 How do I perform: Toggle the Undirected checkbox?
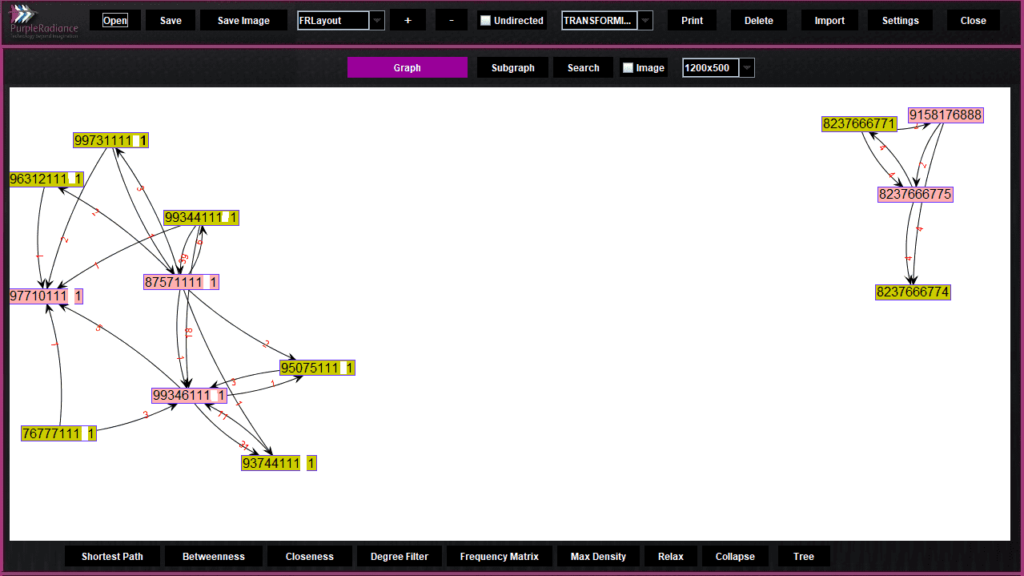[485, 20]
